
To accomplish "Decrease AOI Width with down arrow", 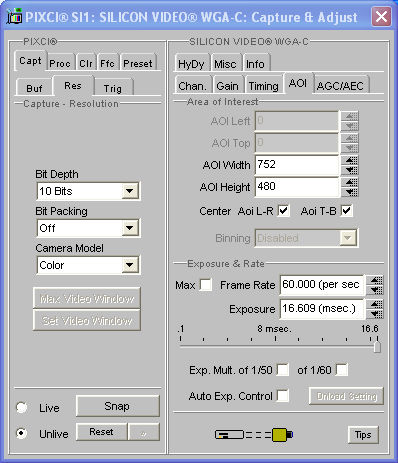I will 350,170.
